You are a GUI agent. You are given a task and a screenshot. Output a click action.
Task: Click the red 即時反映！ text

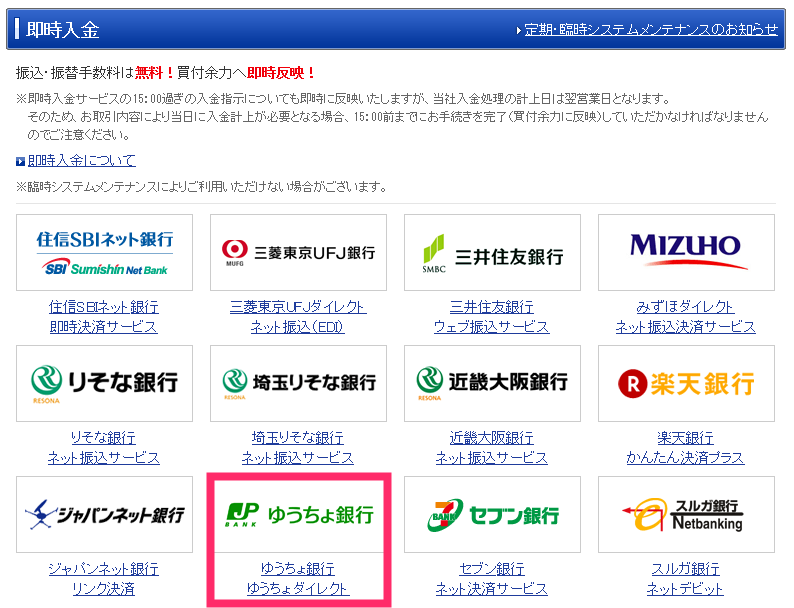(282, 73)
